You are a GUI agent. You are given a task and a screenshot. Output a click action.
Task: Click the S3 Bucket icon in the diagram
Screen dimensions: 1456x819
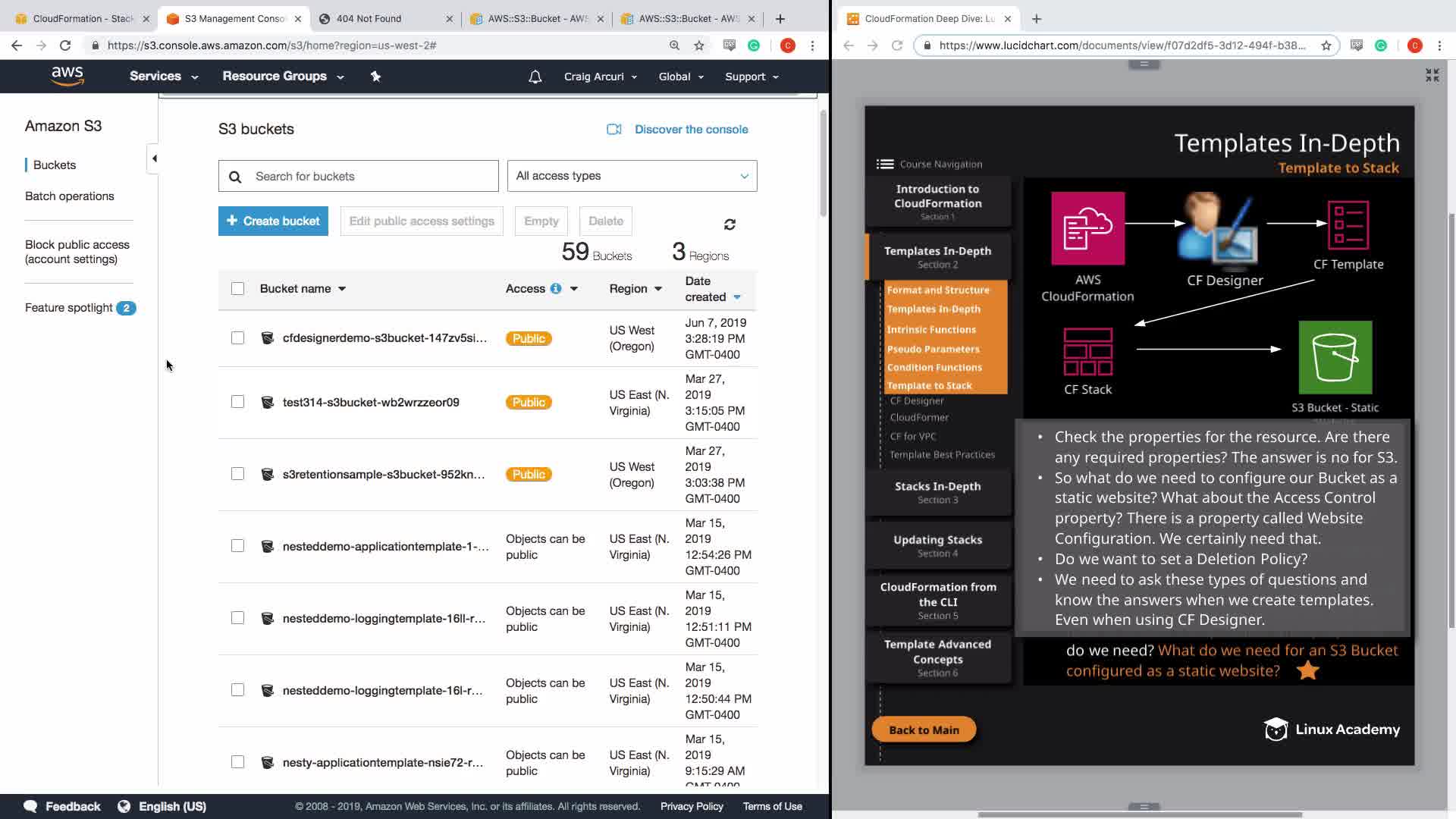(1335, 357)
